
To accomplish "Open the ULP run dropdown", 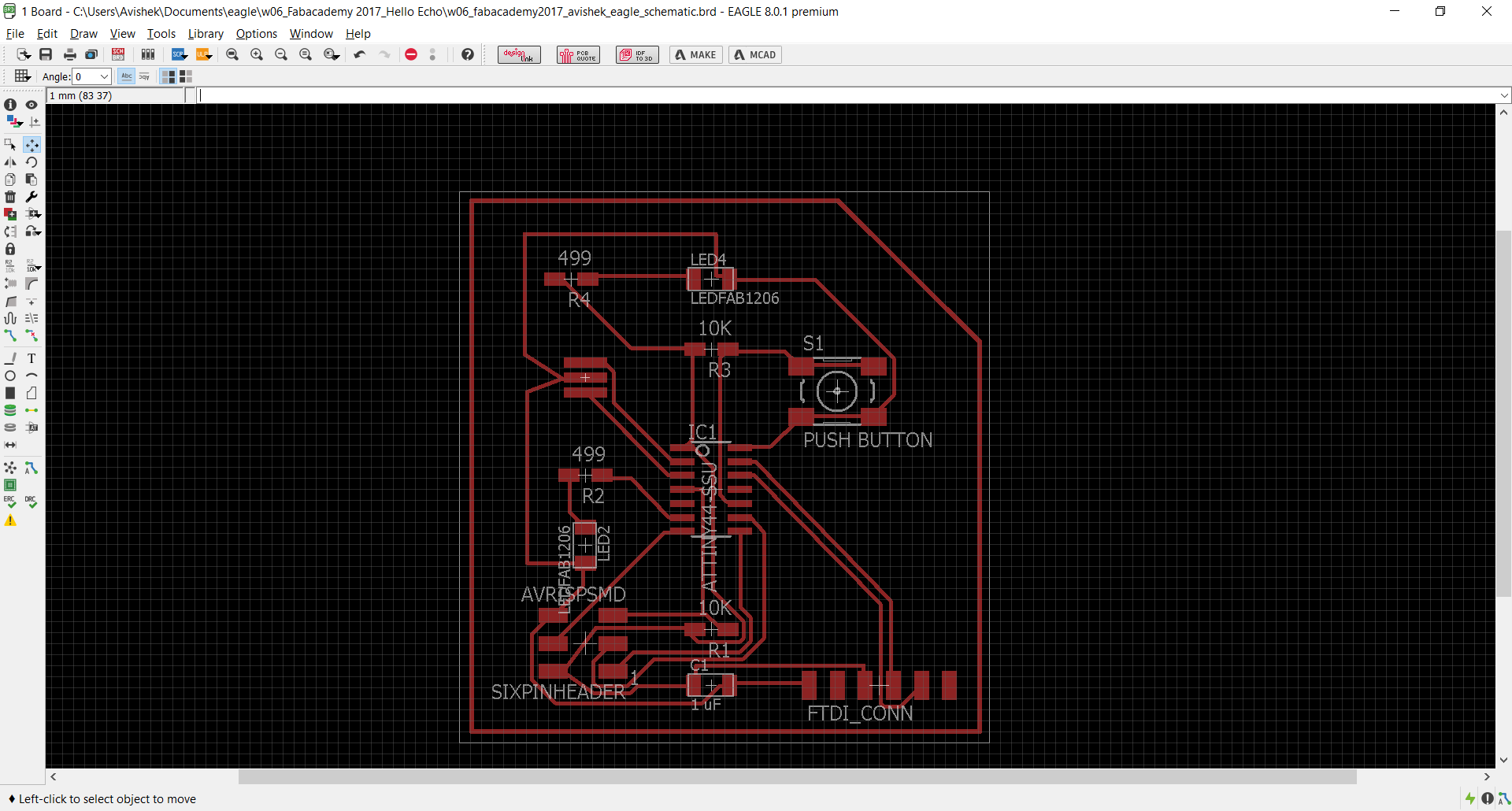I will click(x=204, y=54).
